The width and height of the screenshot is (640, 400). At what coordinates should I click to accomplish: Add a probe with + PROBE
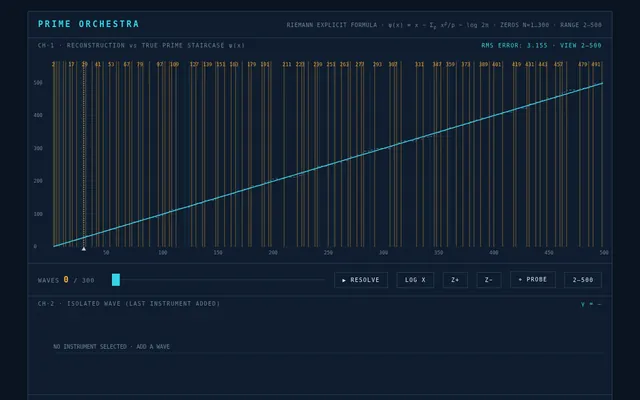click(x=533, y=280)
